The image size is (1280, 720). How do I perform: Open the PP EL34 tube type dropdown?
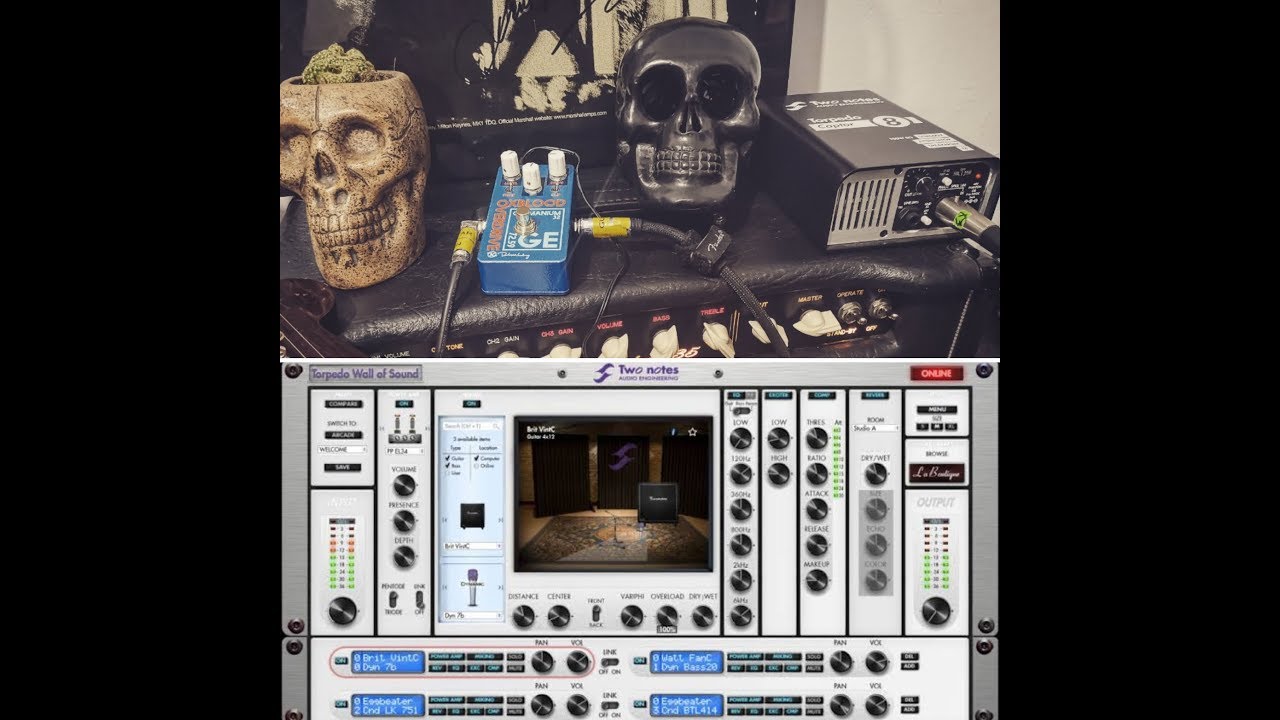(404, 451)
